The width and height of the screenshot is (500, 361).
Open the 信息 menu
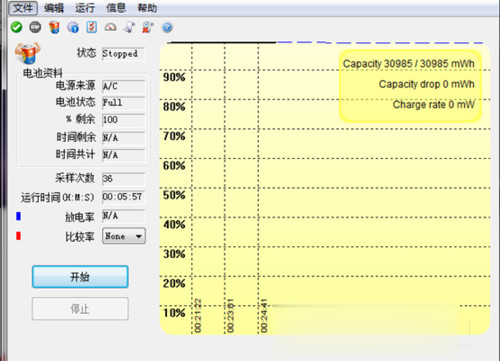[116, 8]
